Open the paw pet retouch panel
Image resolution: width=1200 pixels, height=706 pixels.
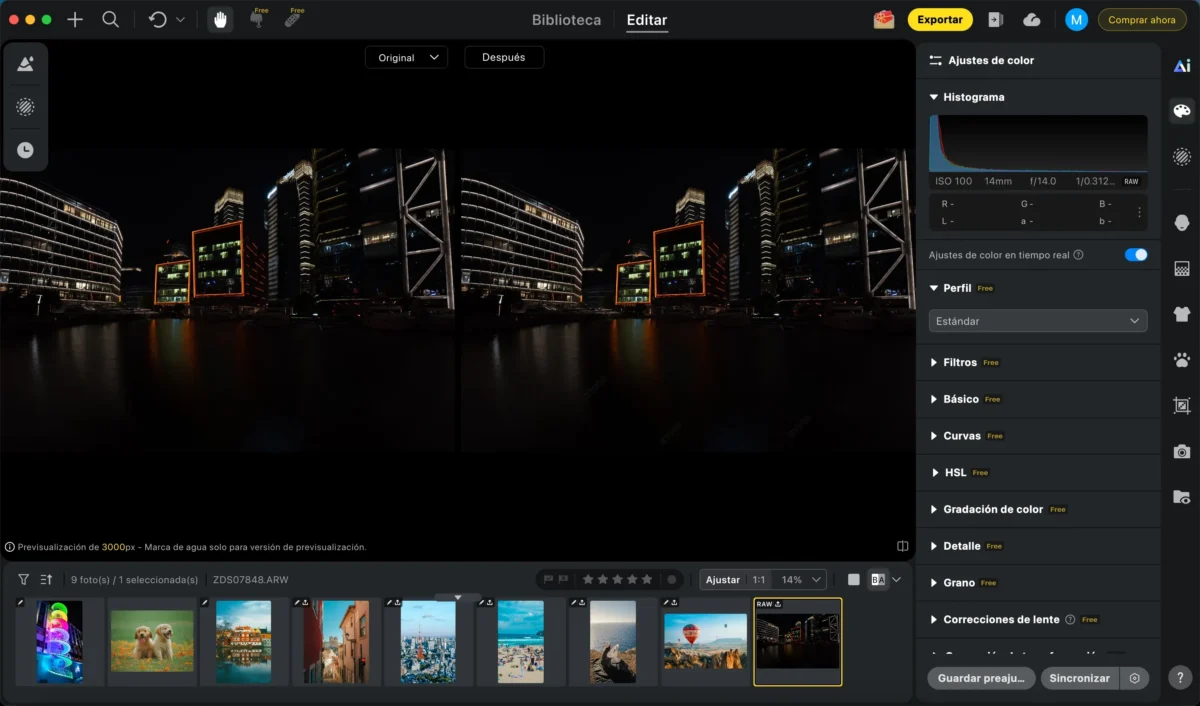coord(1182,360)
